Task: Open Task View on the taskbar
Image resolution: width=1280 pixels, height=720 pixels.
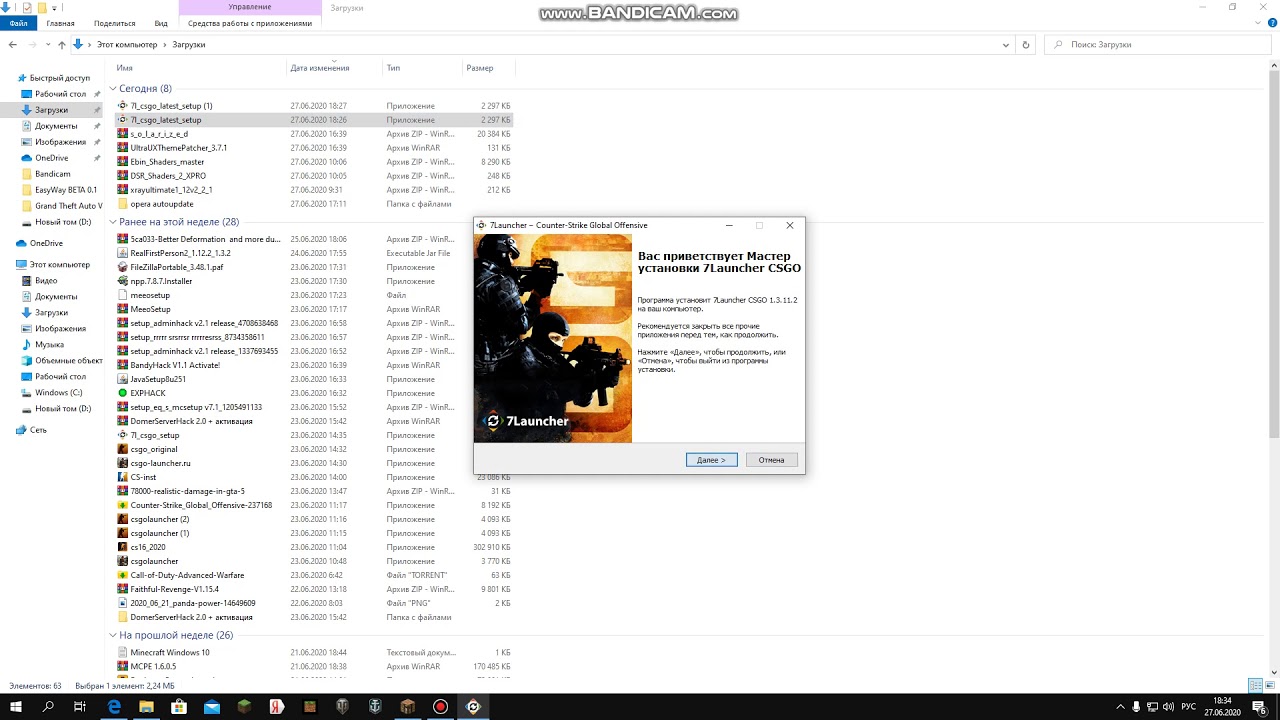Action: click(80, 706)
